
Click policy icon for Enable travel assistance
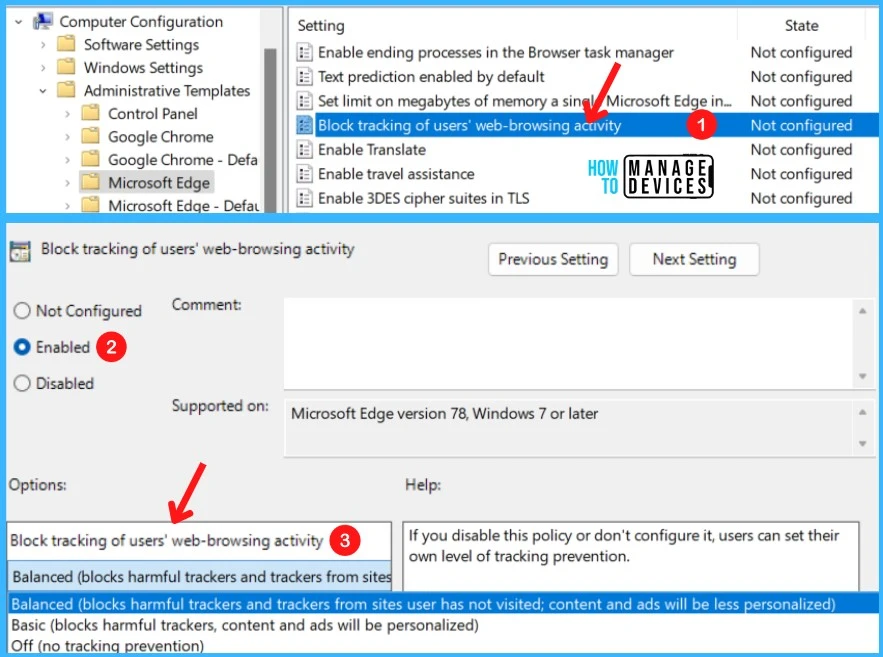(305, 174)
